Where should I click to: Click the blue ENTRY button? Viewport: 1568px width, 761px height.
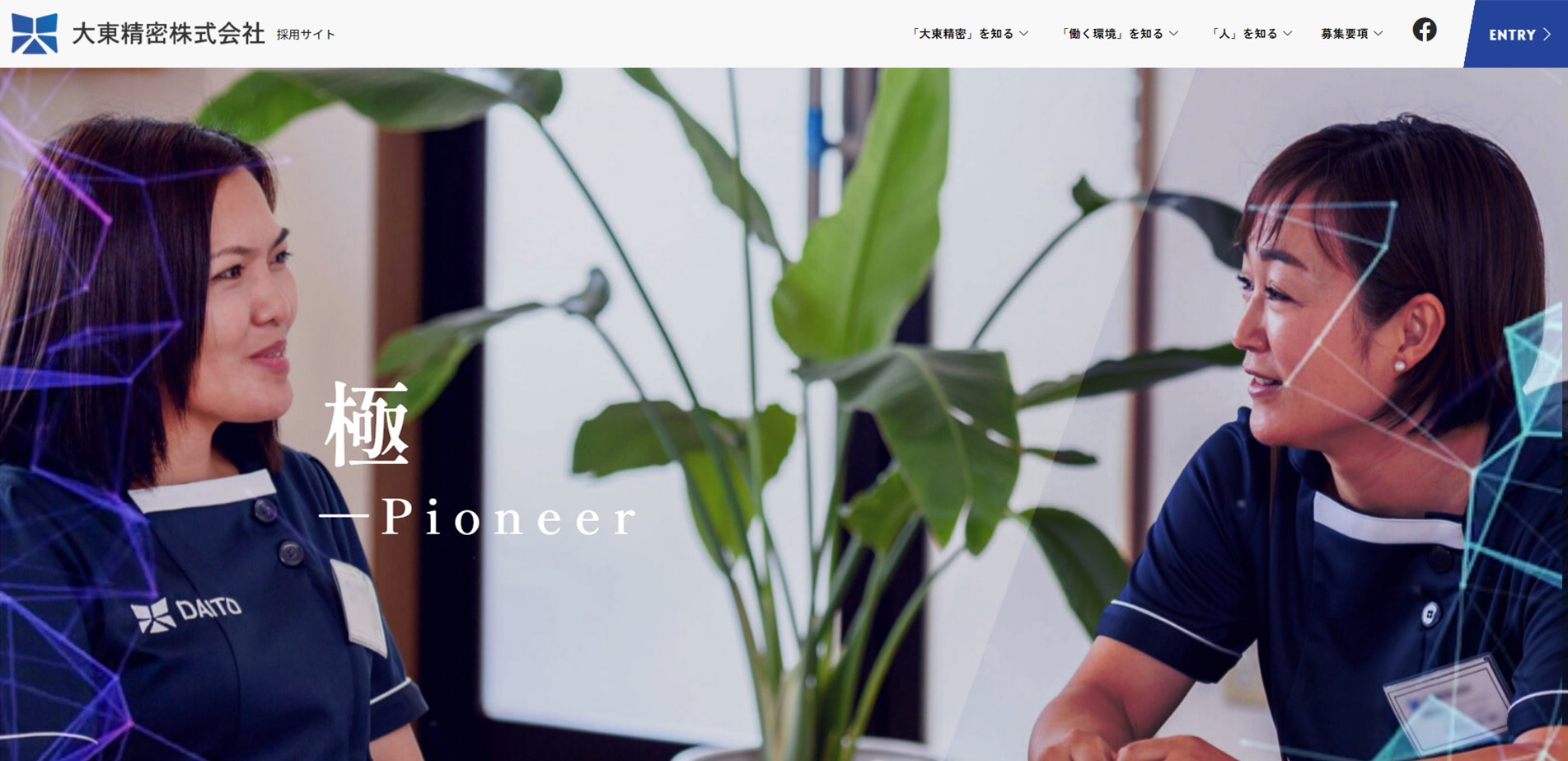click(x=1516, y=34)
